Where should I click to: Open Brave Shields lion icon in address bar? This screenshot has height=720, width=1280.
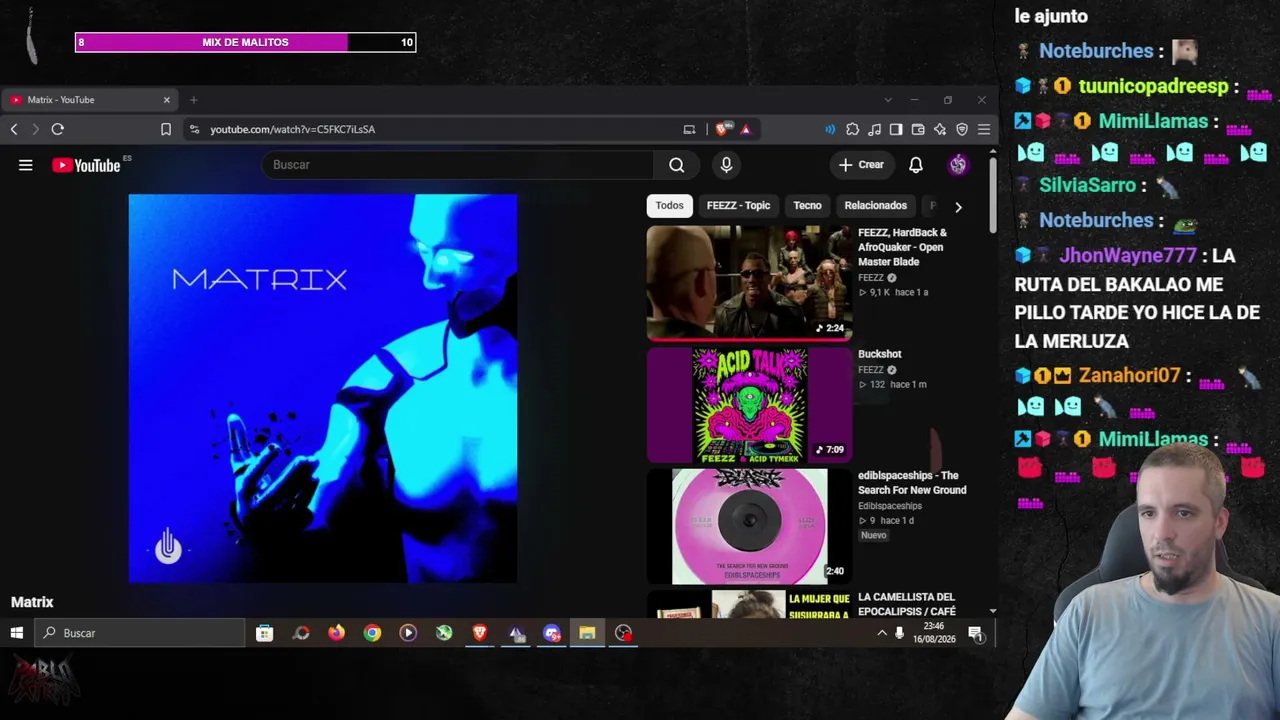tap(722, 129)
